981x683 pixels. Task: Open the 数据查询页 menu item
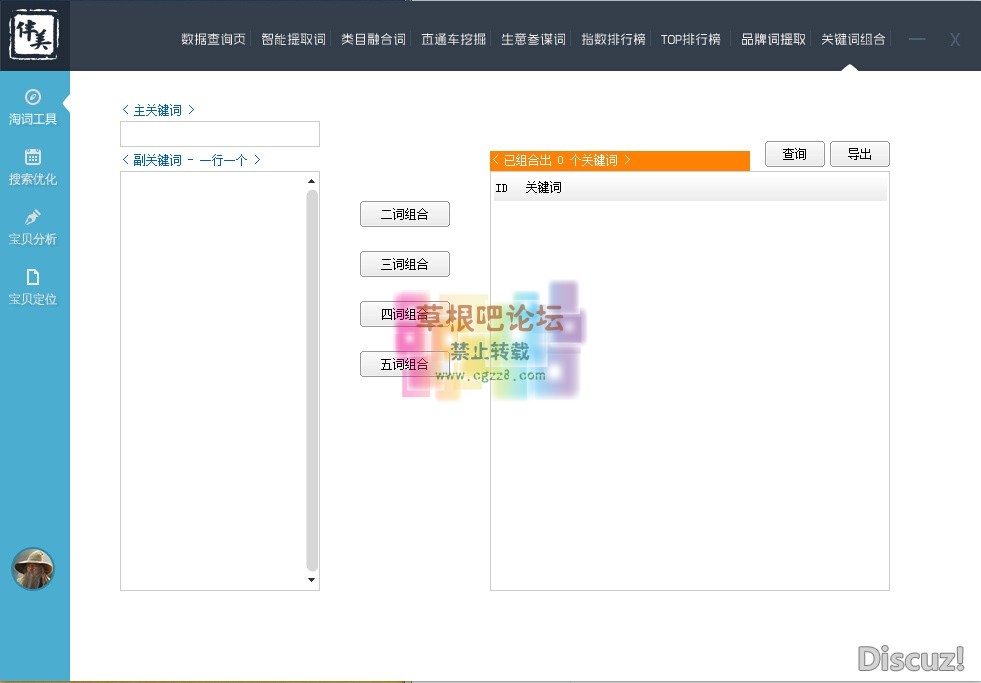point(212,39)
